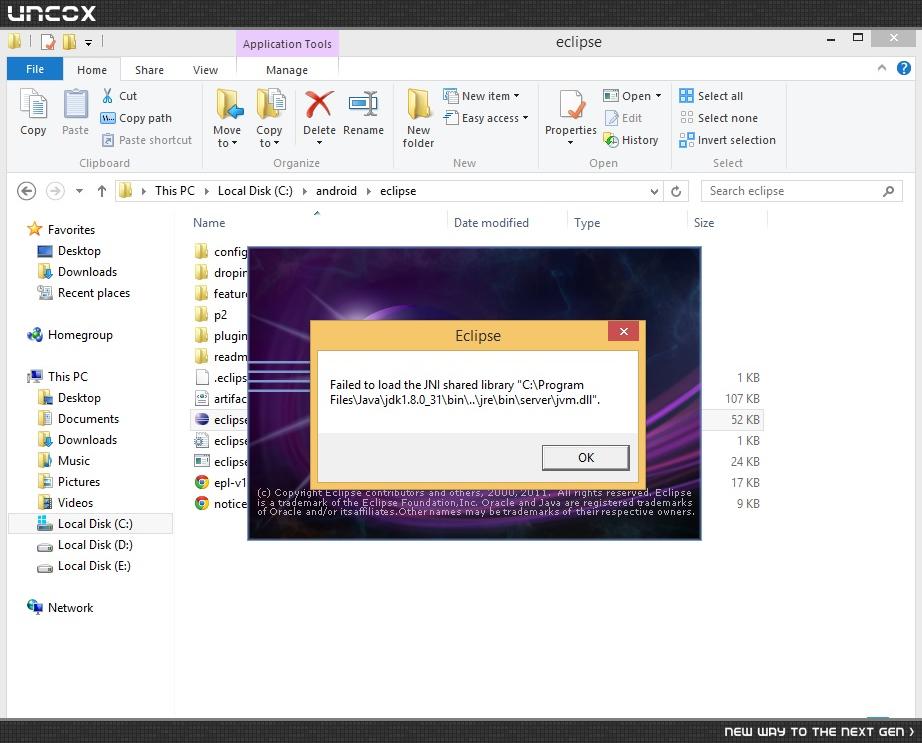Viewport: 922px width, 743px height.
Task: Open the New item dropdown
Action: coord(482,96)
